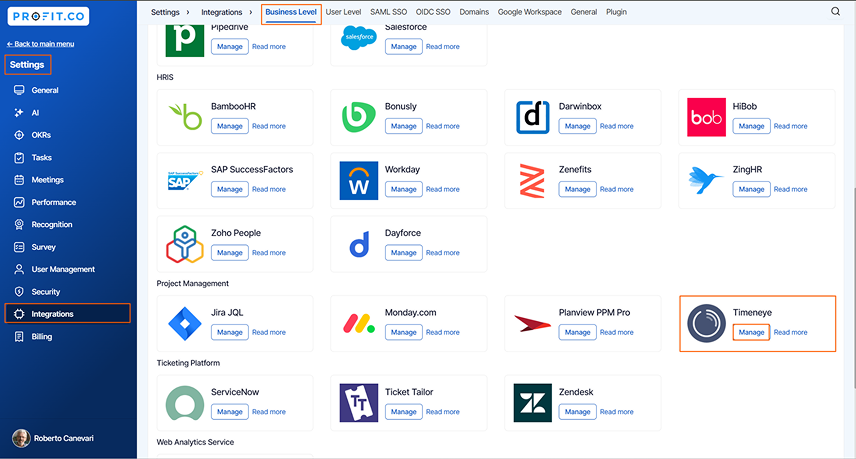Click the Dayforce logo
The height and width of the screenshot is (459, 856).
(359, 244)
